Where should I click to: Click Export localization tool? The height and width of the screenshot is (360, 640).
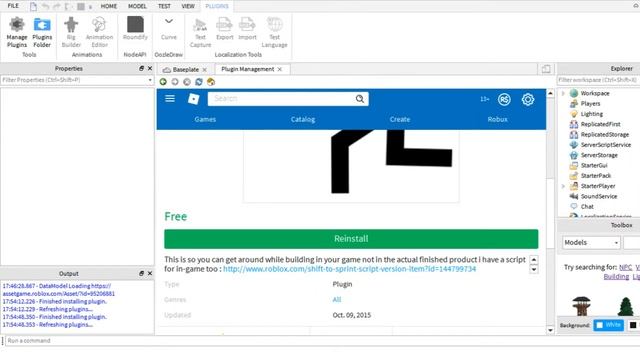pos(224,29)
